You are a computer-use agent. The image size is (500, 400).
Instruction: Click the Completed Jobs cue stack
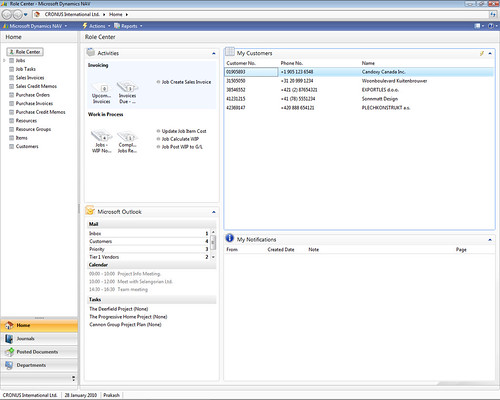pyautogui.click(x=127, y=142)
